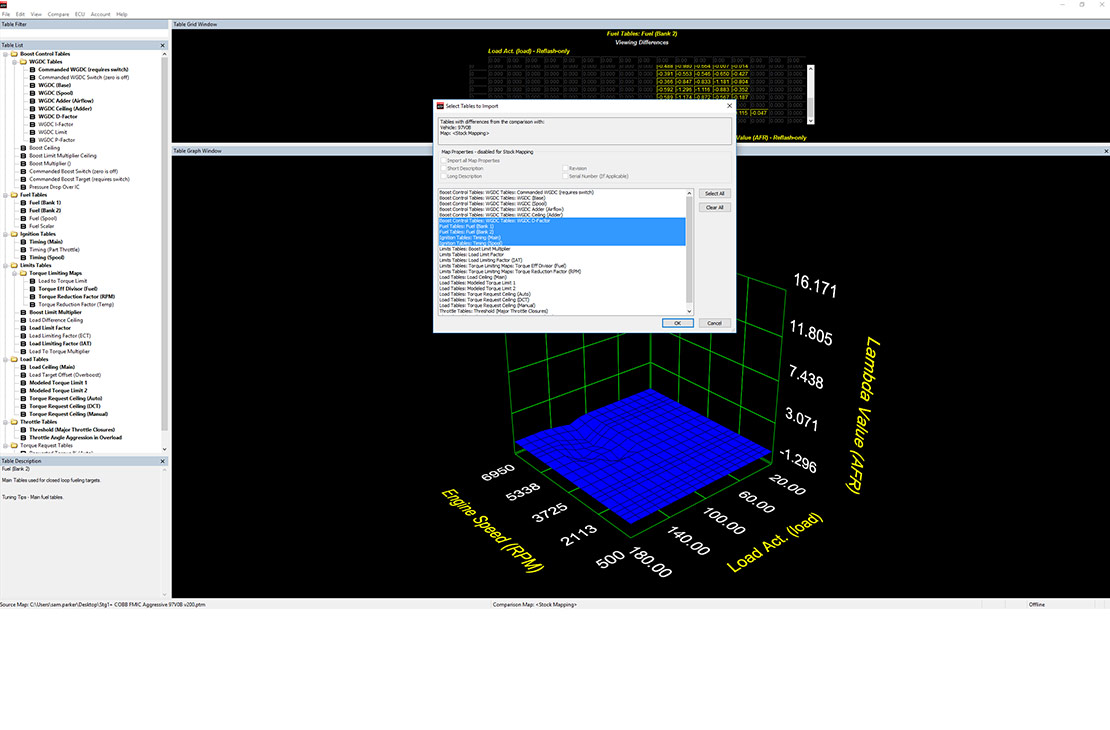1110x730 pixels.
Task: Collapse the Throttle Tables tree node
Action: pos(6,421)
